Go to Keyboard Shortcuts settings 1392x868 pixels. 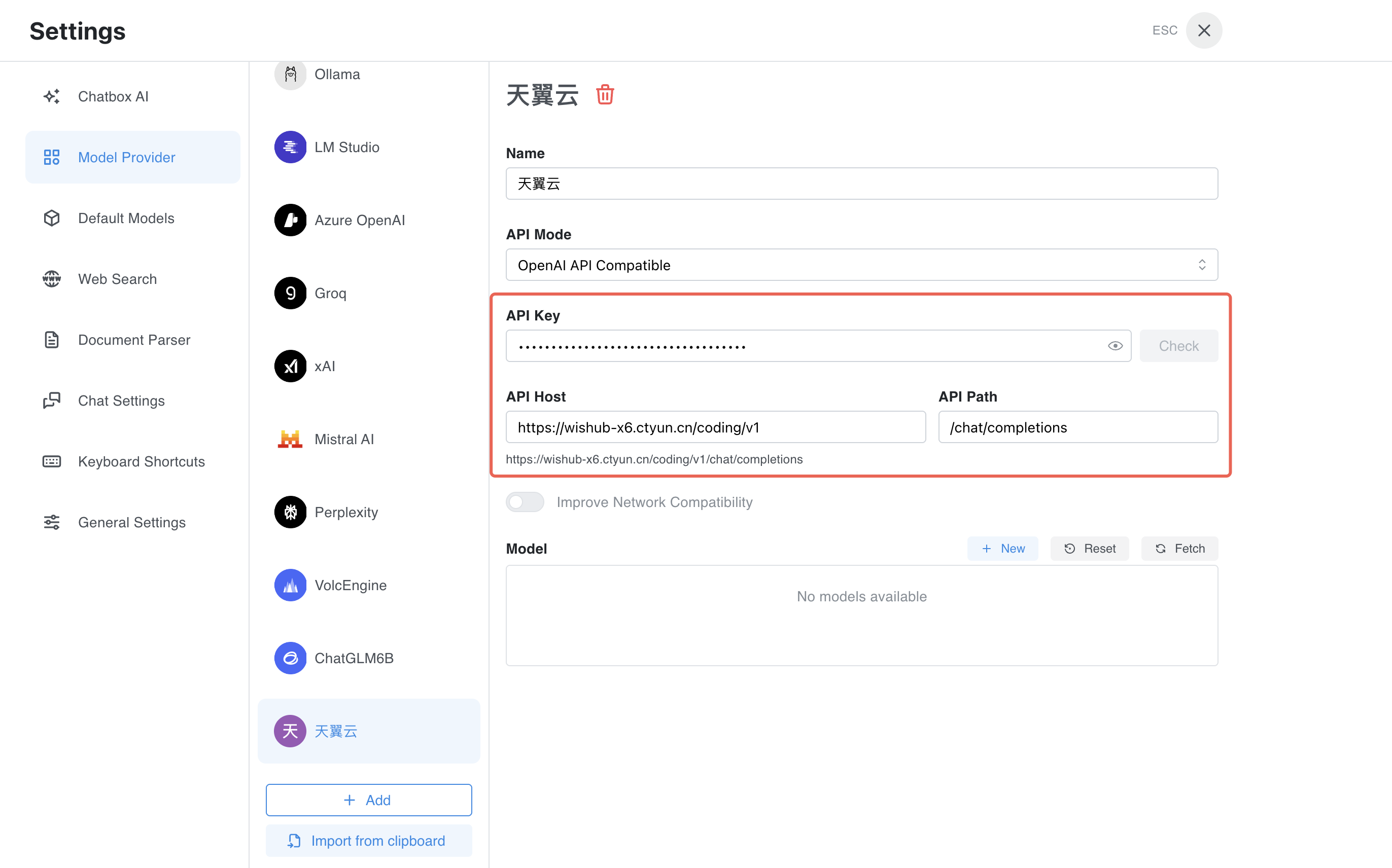point(141,461)
